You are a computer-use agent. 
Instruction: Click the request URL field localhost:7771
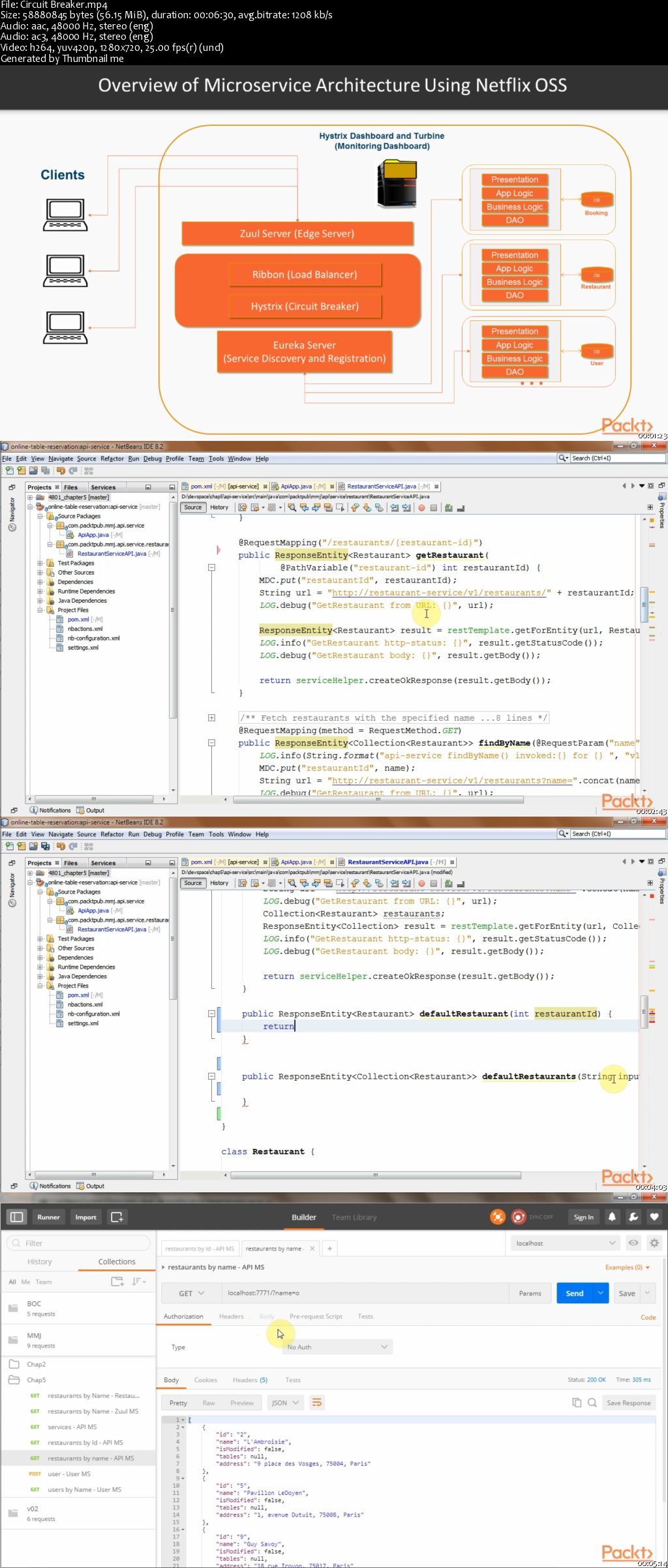(364, 1293)
